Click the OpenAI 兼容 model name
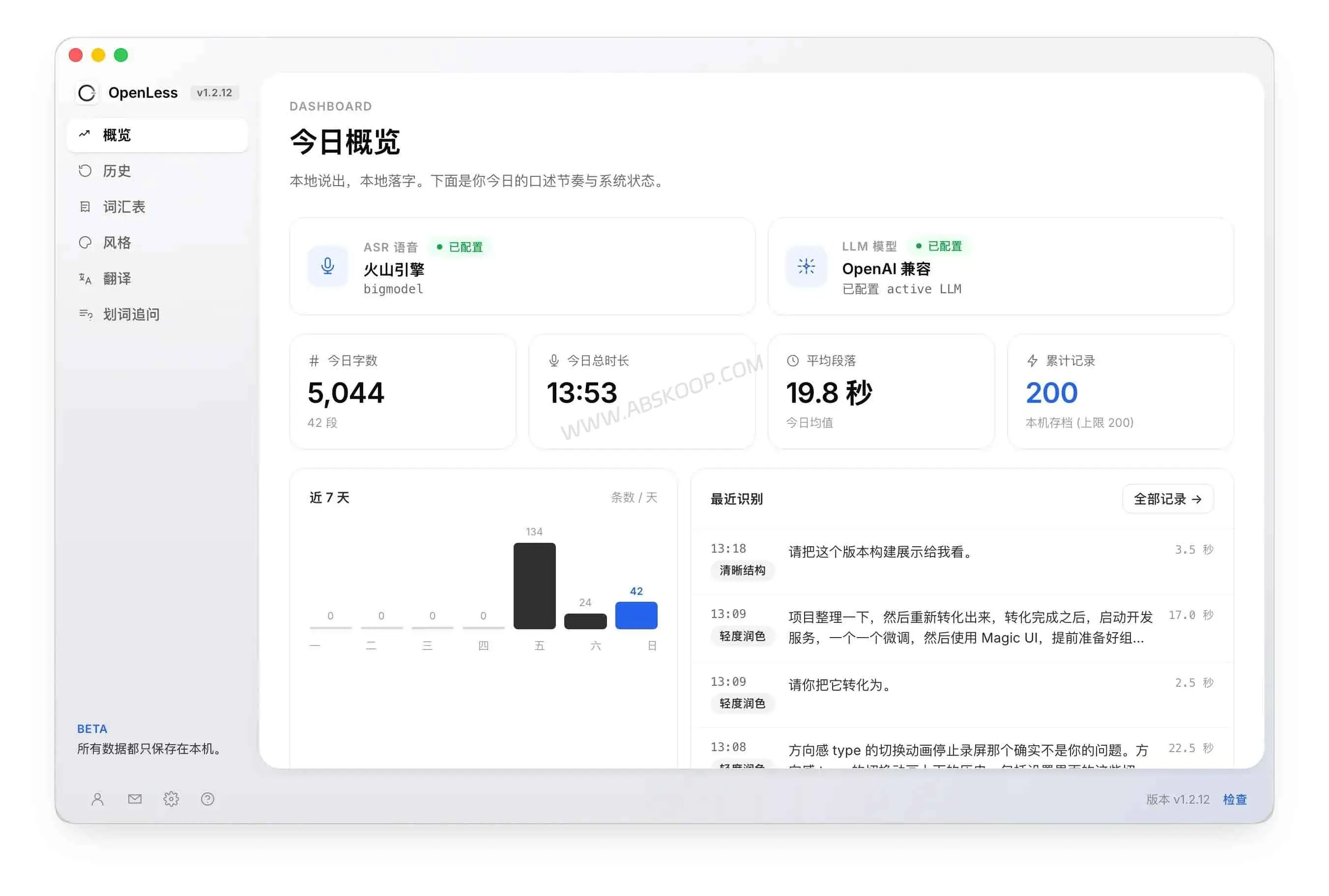This screenshot has width=1329, height=896. tap(886, 269)
